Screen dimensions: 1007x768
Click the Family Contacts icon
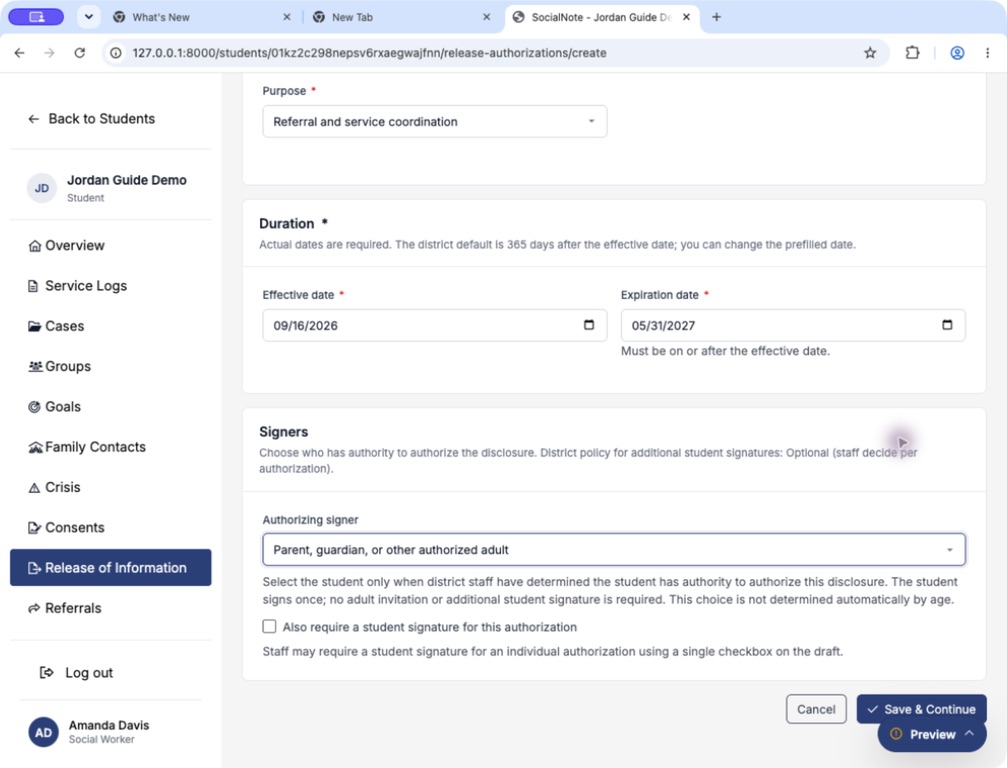(35, 448)
